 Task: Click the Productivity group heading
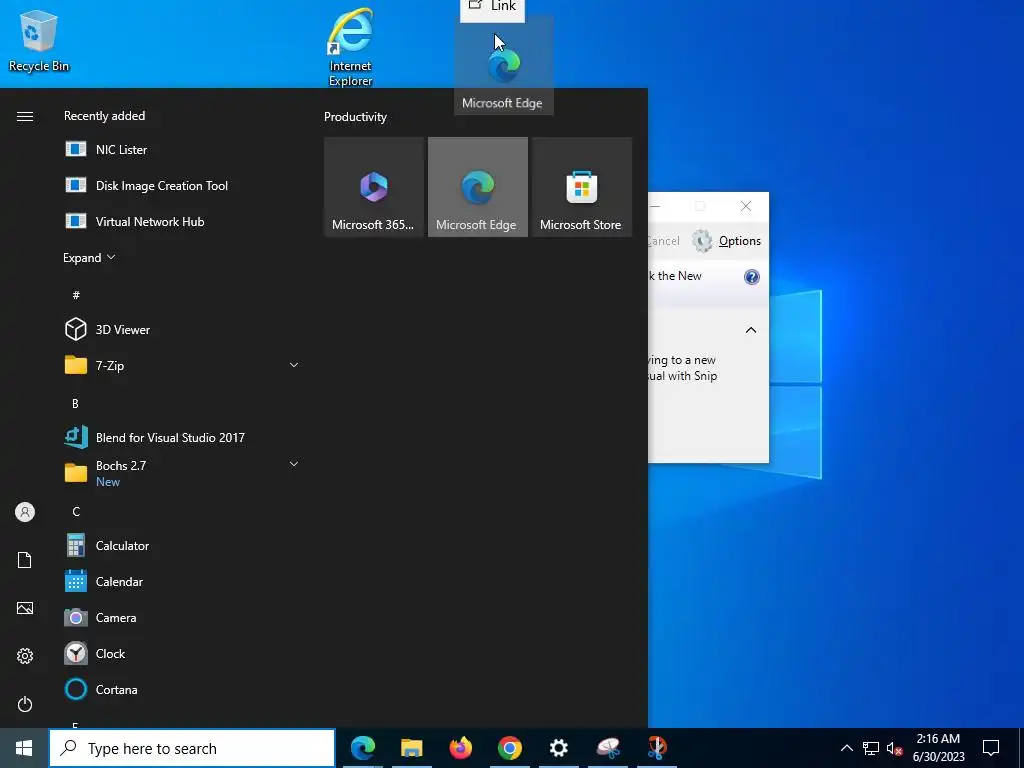[x=355, y=117]
